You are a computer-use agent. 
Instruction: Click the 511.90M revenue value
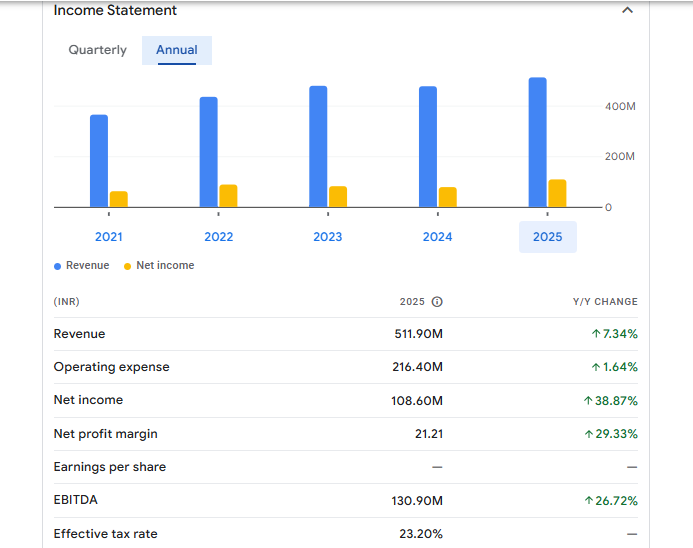[x=419, y=334]
